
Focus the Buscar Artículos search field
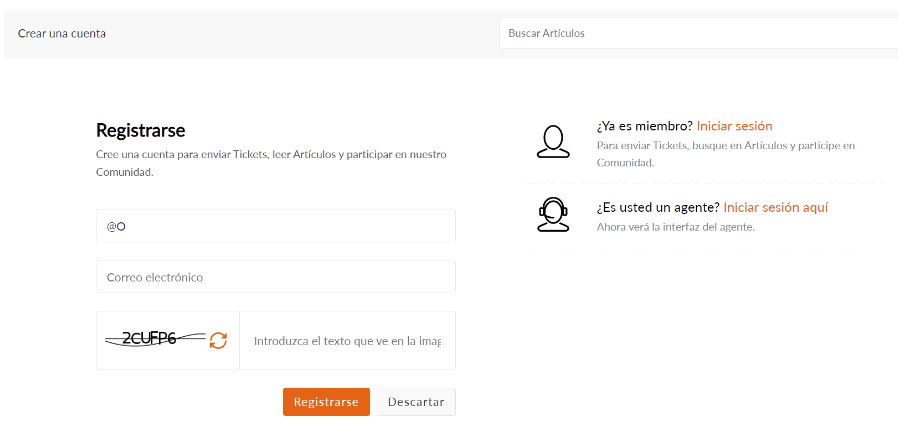pyautogui.click(x=698, y=33)
